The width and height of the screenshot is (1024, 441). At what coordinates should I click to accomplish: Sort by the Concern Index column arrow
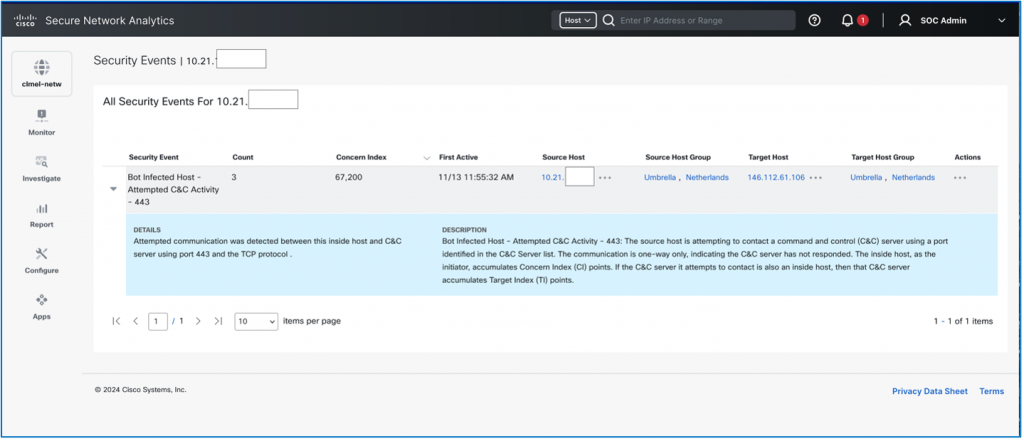click(x=428, y=158)
